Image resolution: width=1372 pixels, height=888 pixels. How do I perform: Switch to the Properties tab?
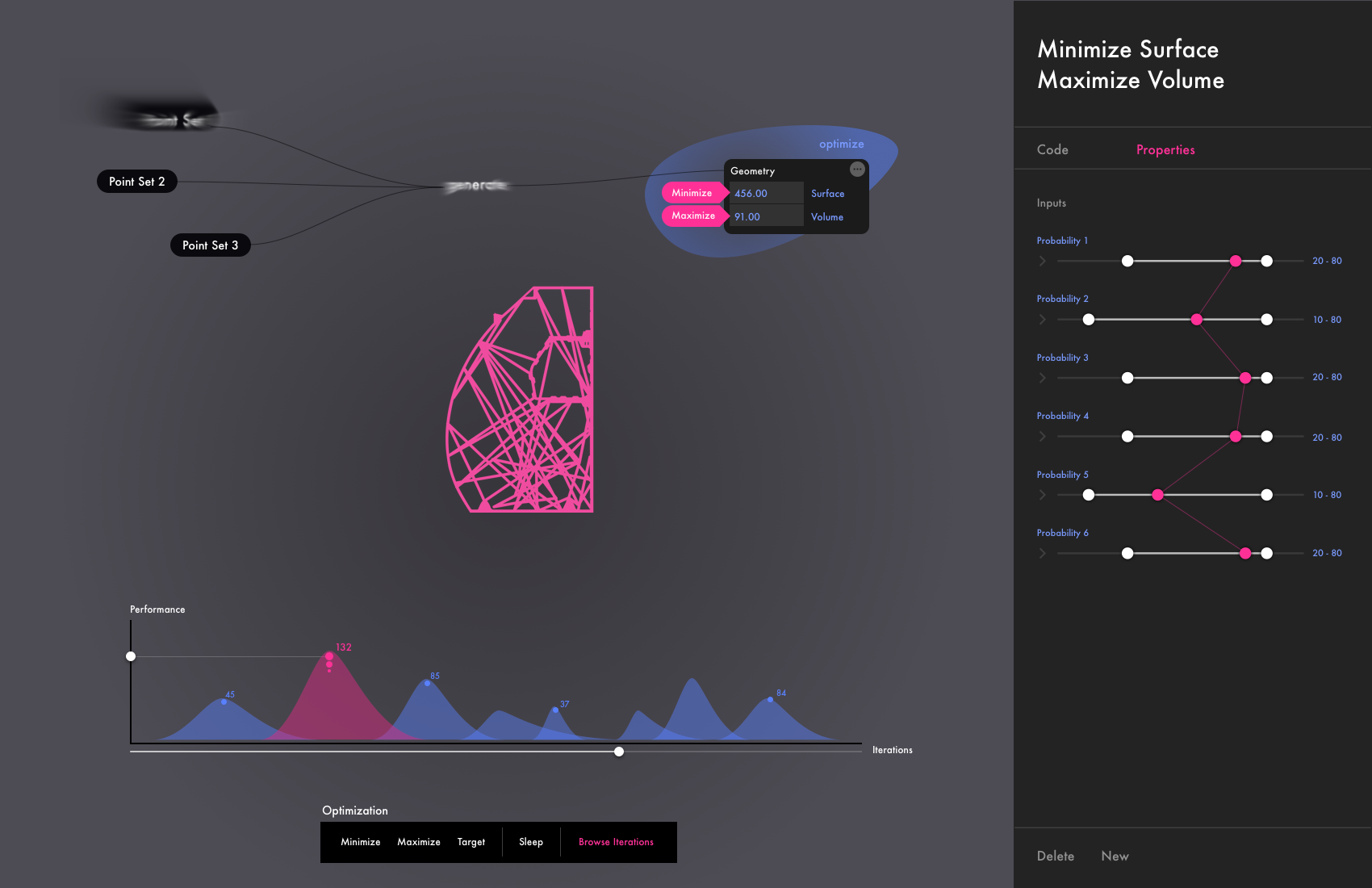click(x=1165, y=150)
